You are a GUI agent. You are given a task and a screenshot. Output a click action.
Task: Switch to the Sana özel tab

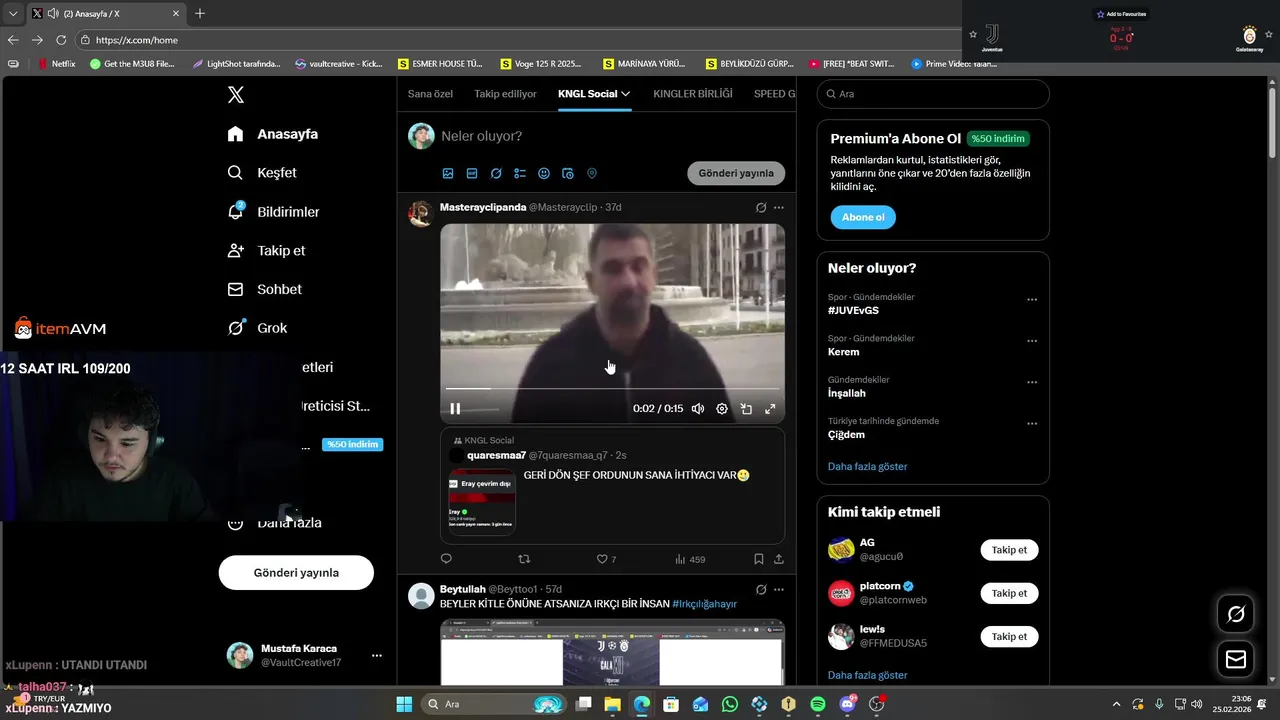coord(430,94)
